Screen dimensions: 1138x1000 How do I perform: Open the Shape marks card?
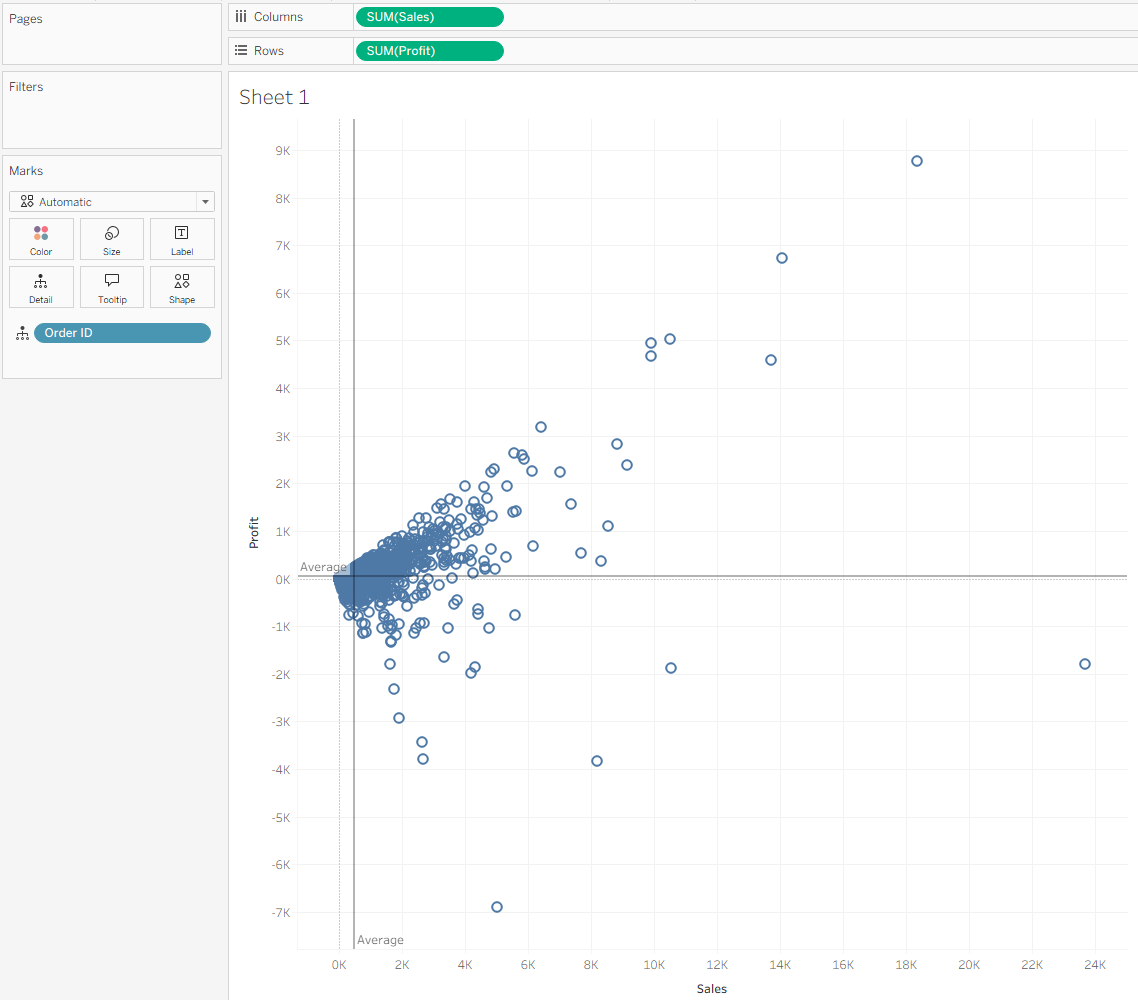click(x=182, y=288)
